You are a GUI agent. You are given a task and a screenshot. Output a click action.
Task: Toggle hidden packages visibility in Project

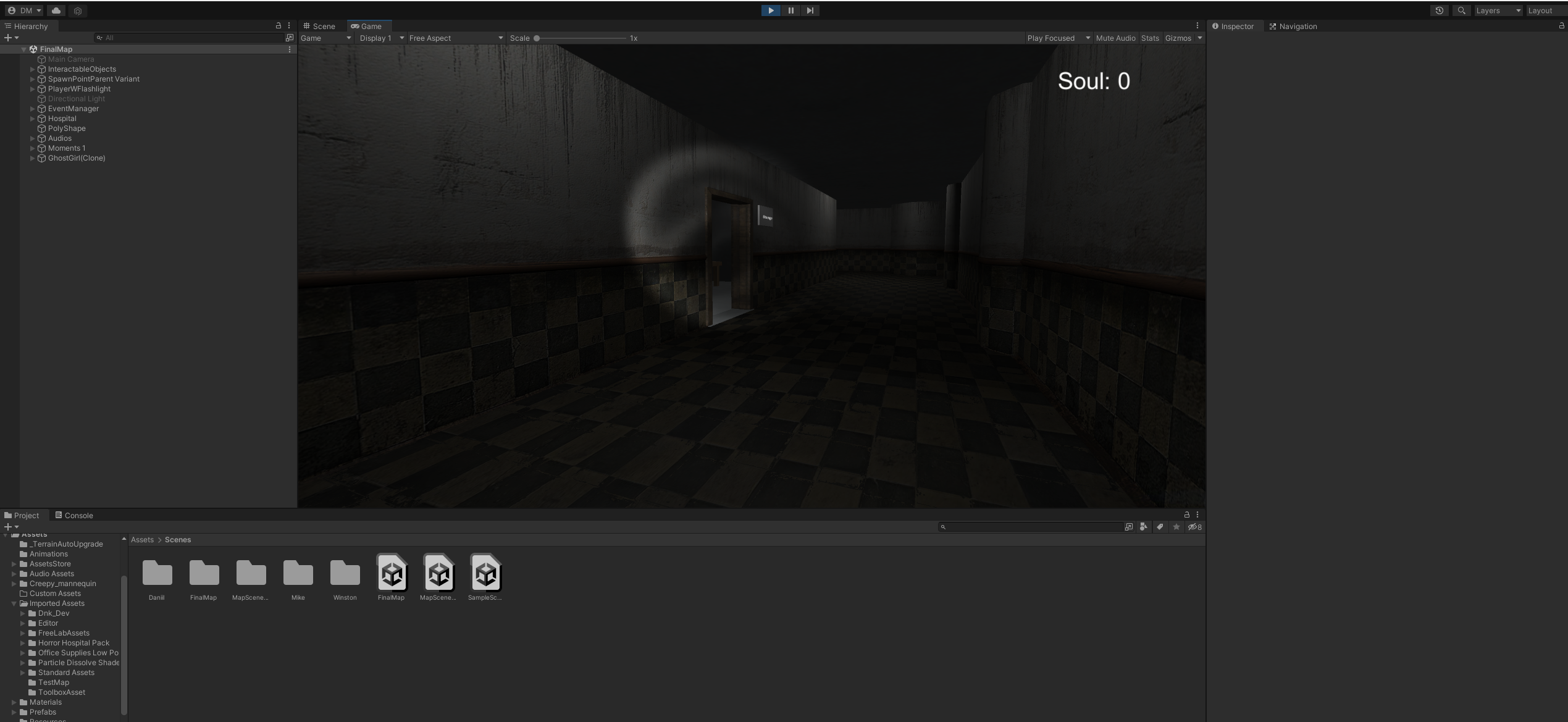pos(1194,527)
